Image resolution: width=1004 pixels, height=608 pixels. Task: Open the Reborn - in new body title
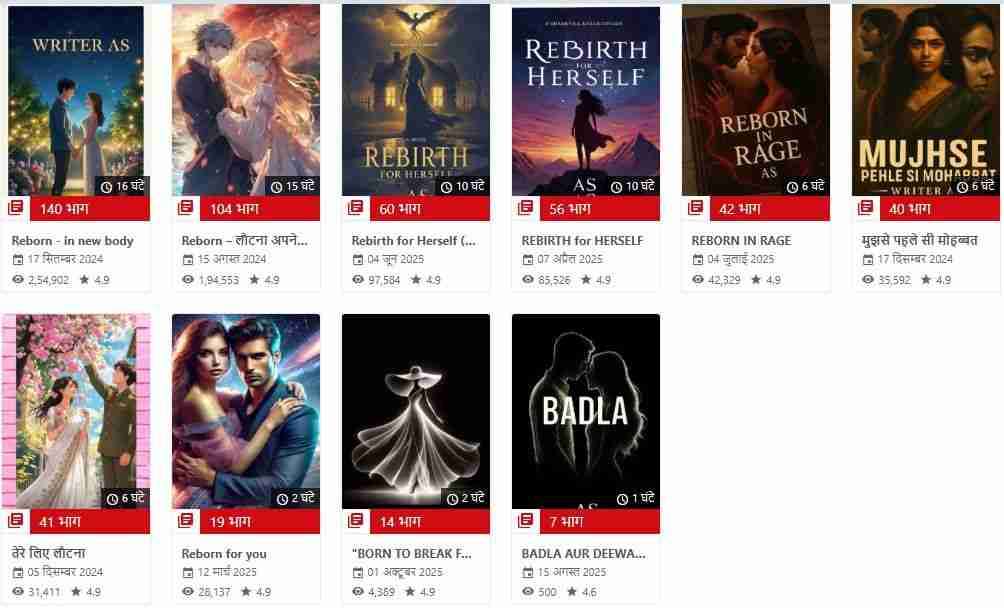72,241
